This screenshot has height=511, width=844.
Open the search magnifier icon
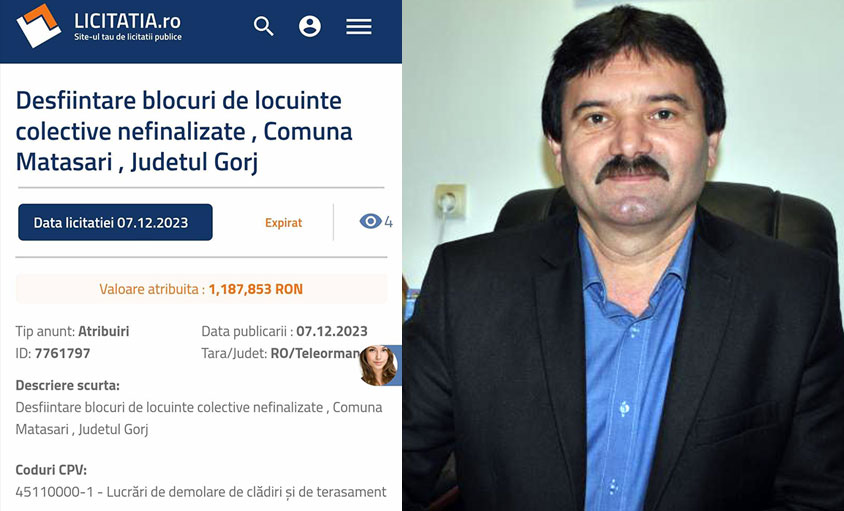(264, 26)
